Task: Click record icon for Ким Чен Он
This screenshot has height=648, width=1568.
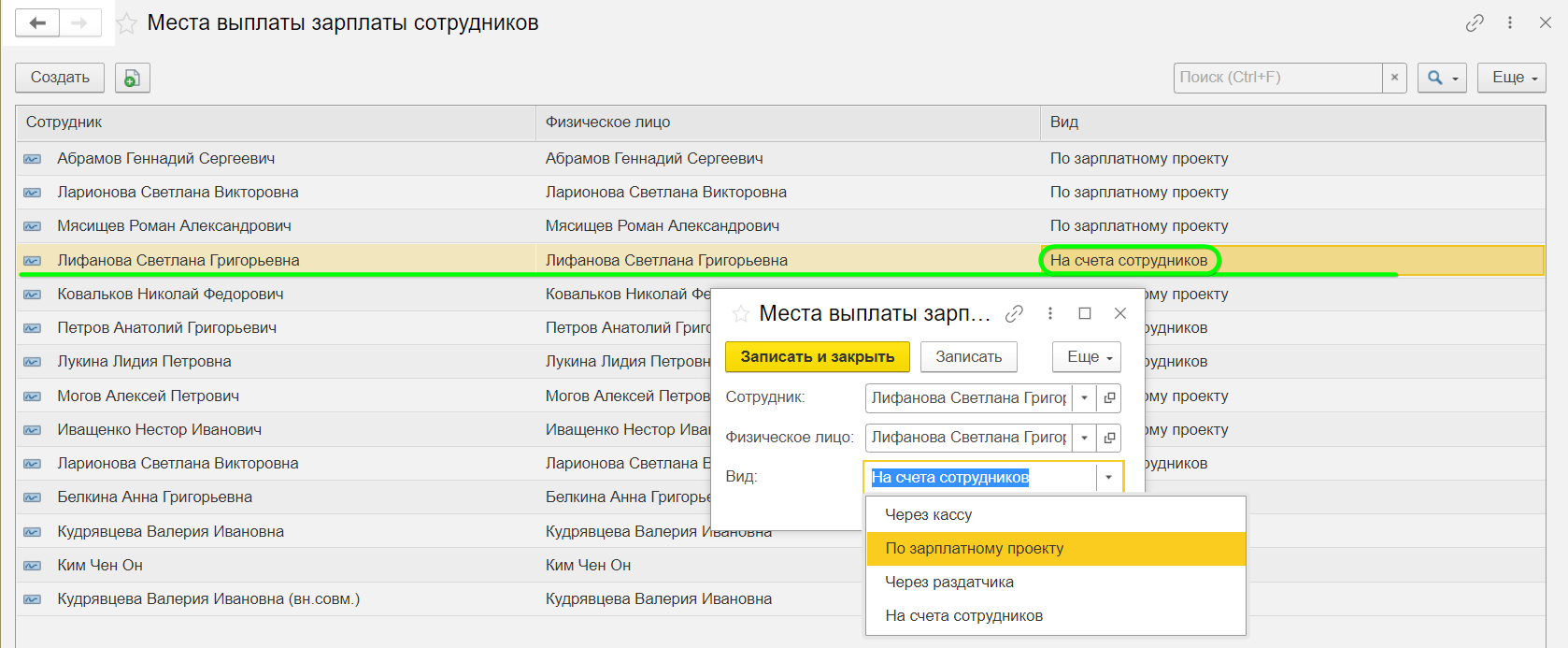Action: point(33,566)
